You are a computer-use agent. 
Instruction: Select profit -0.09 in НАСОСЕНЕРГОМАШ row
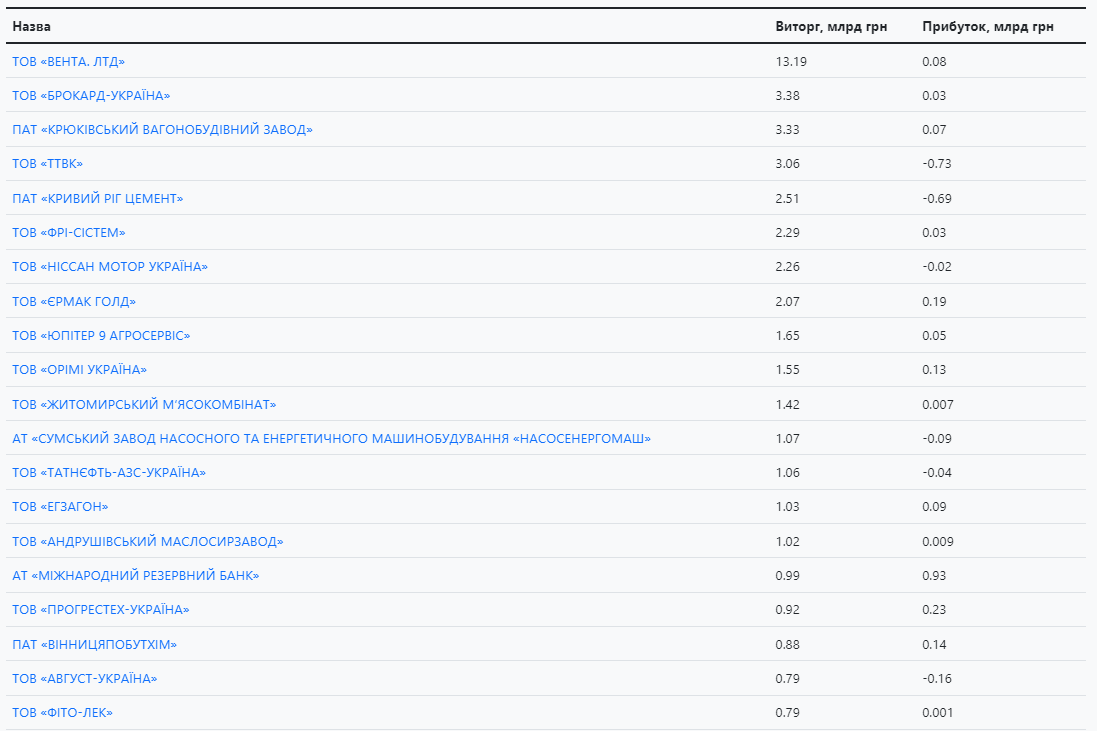tap(937, 439)
